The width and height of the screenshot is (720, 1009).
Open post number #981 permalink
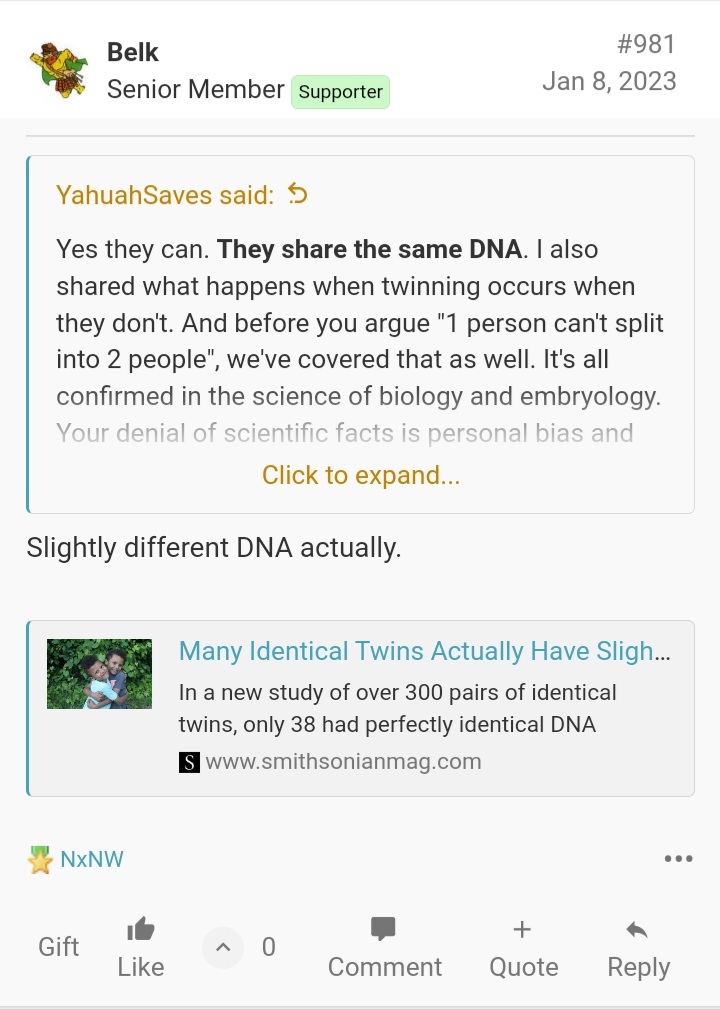click(x=645, y=44)
